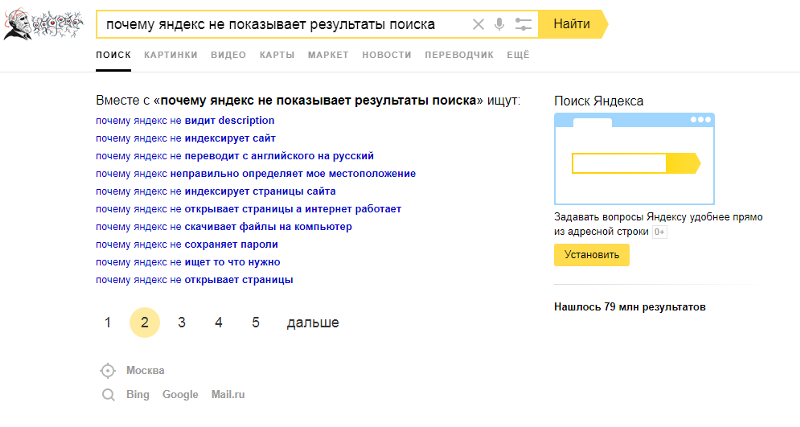Switch to the Поиск tab

[113, 55]
